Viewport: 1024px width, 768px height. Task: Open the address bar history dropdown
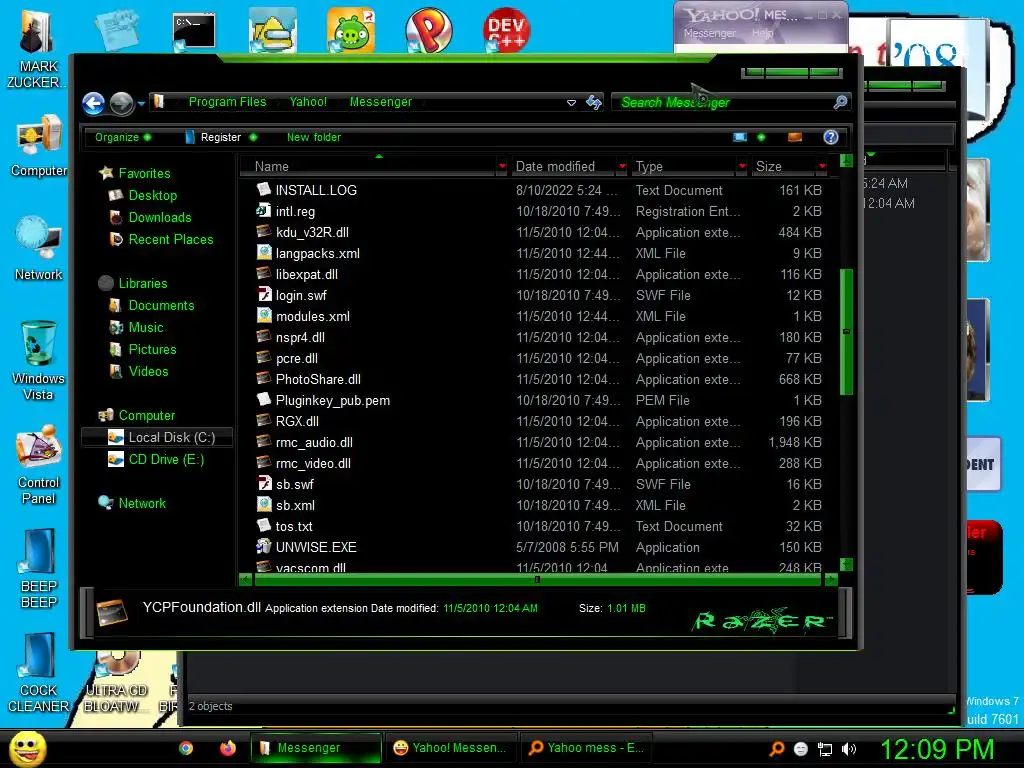click(x=571, y=103)
